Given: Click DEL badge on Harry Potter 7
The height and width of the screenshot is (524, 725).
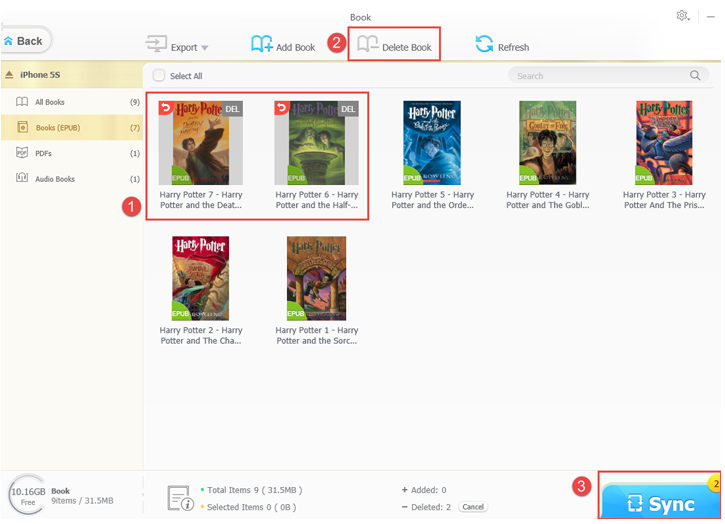Looking at the screenshot, I should (x=232, y=109).
